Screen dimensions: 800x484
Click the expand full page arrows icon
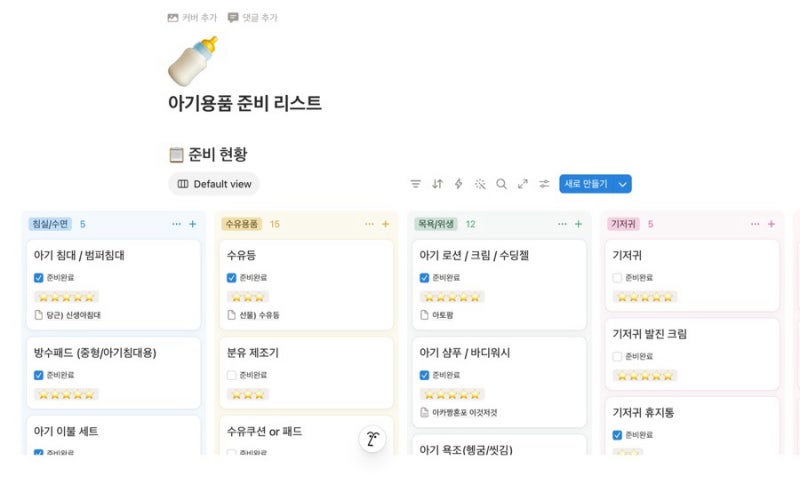523,184
